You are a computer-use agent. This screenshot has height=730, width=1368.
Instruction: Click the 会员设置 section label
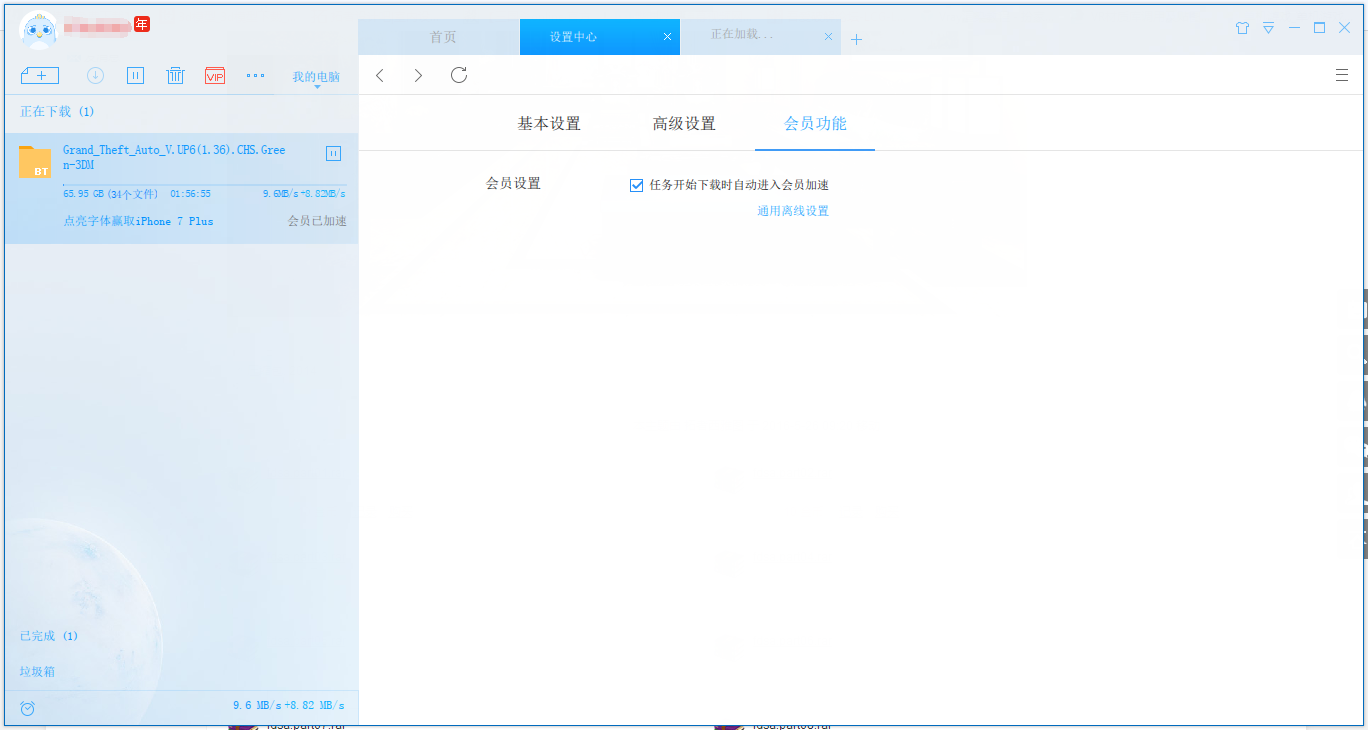[513, 184]
